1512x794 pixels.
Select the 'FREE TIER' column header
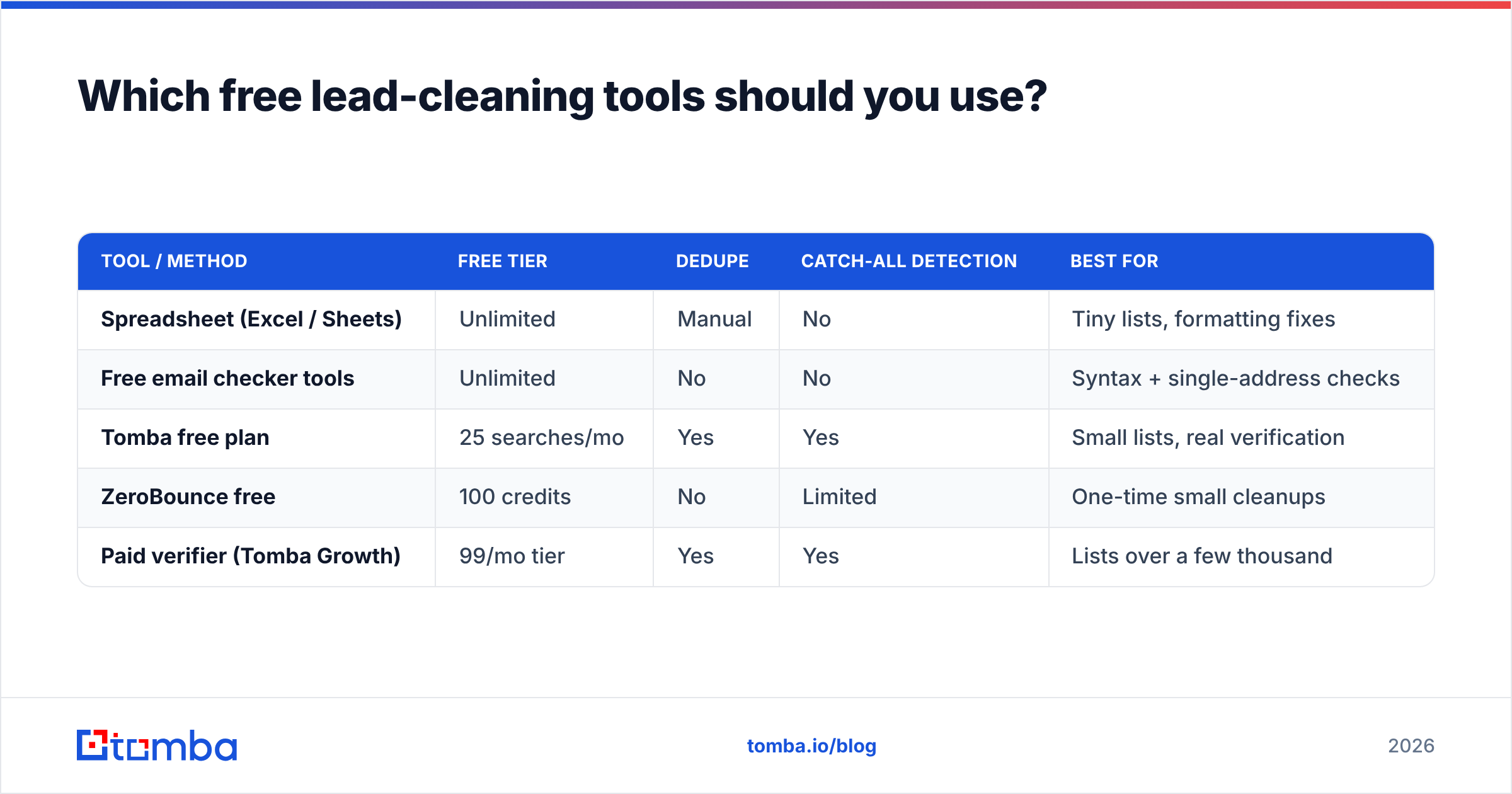(x=503, y=261)
